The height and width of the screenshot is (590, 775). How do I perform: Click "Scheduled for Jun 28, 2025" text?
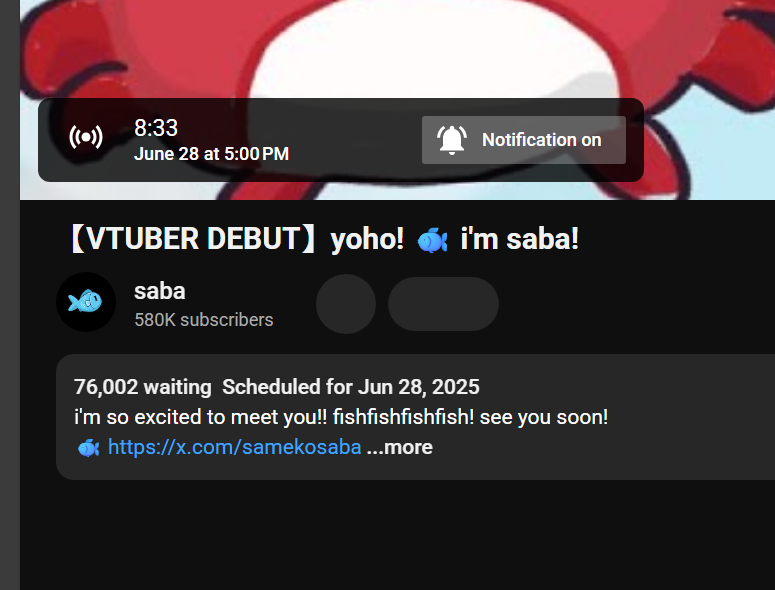coord(350,387)
